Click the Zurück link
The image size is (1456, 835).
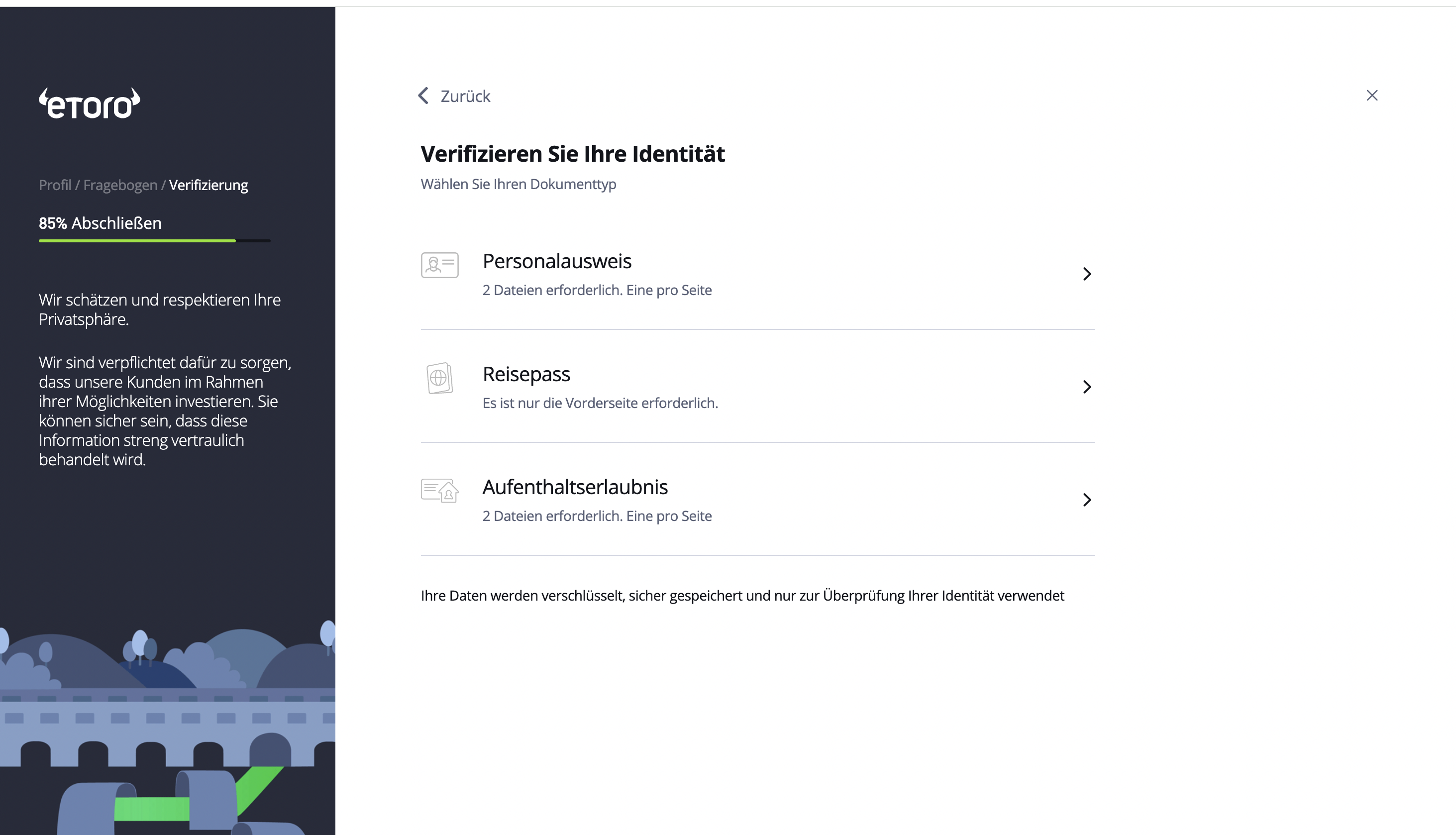point(465,97)
